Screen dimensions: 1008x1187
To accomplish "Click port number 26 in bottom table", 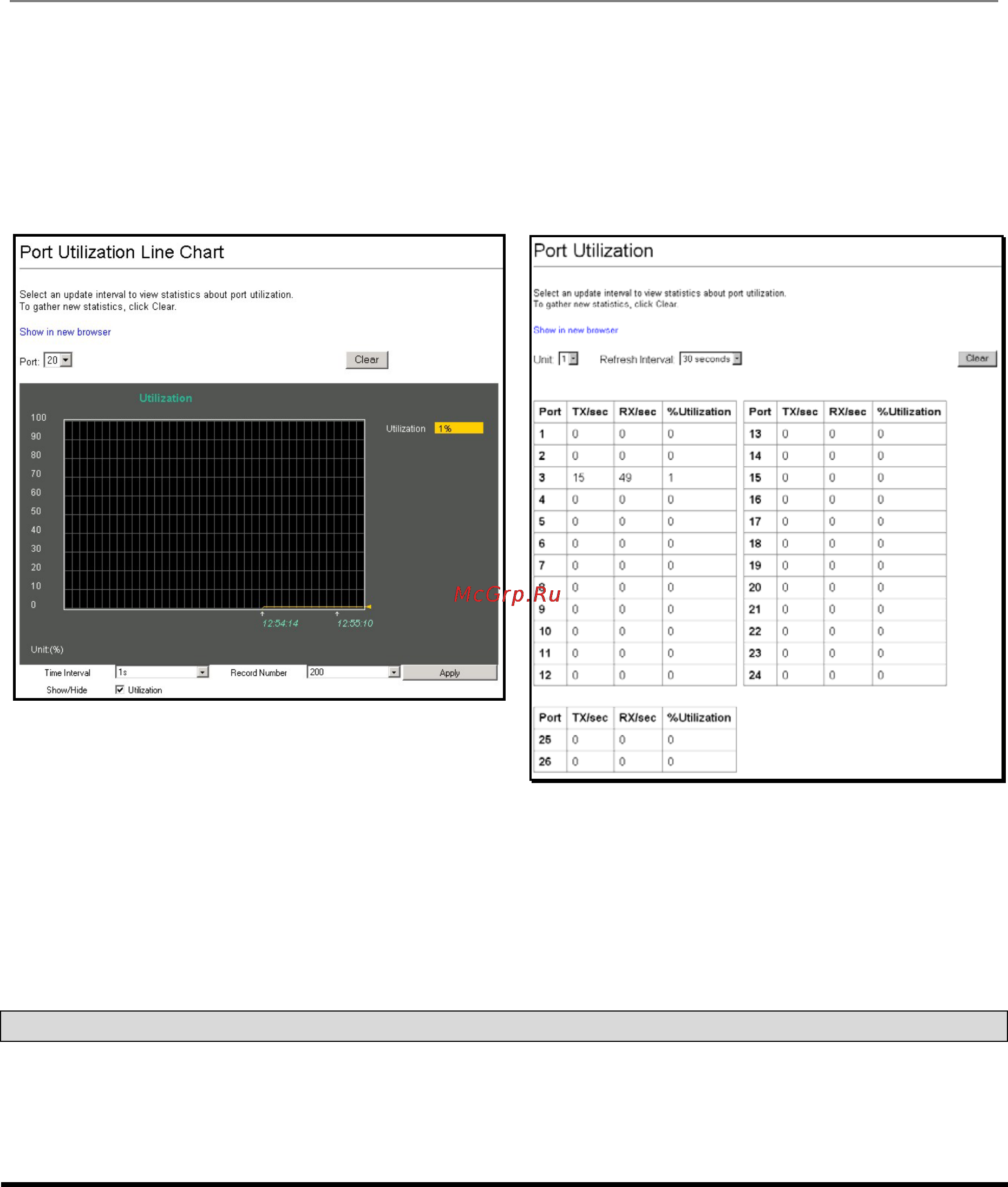I will coord(545,761).
